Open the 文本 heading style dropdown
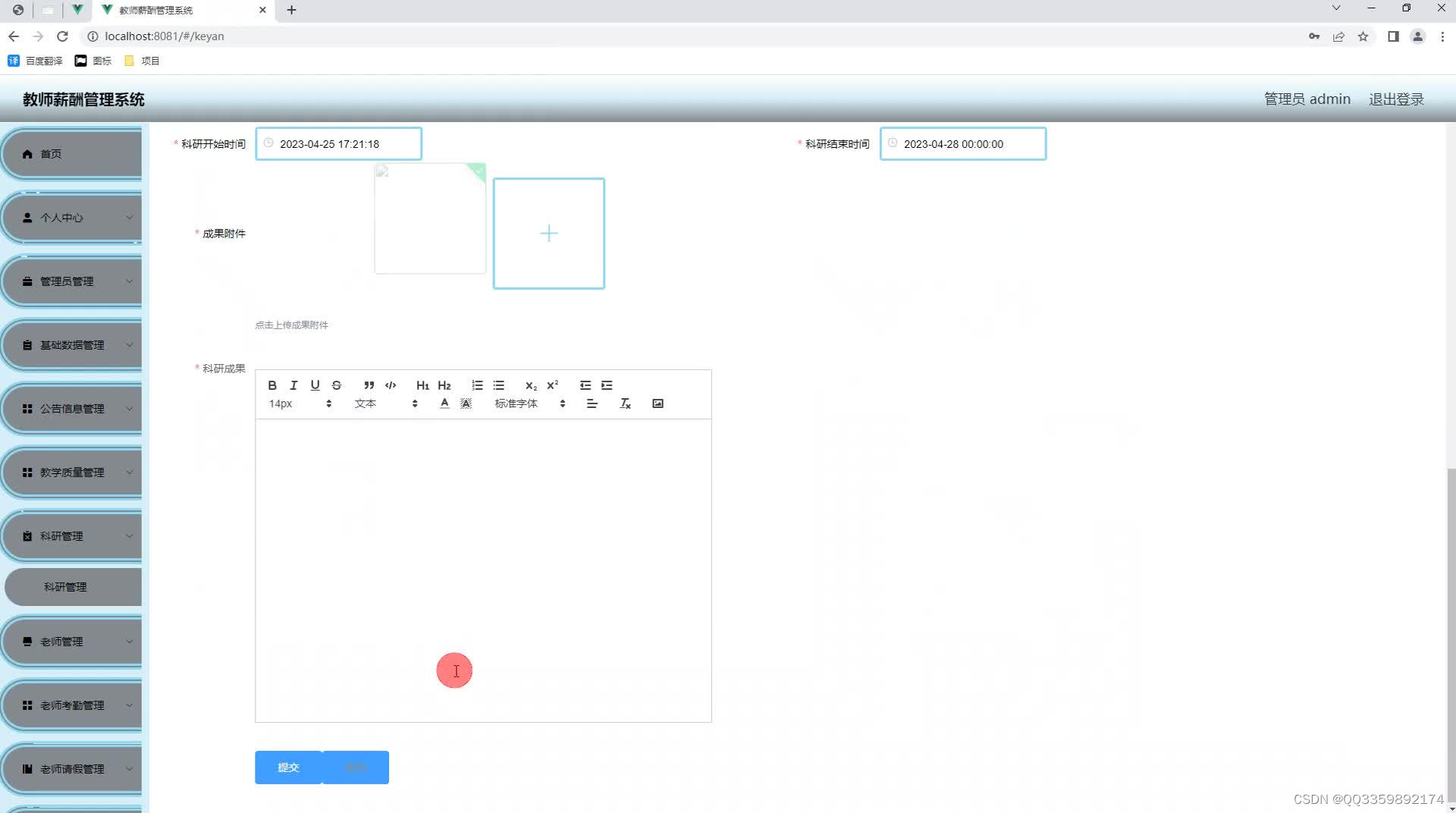1456x813 pixels. 386,403
